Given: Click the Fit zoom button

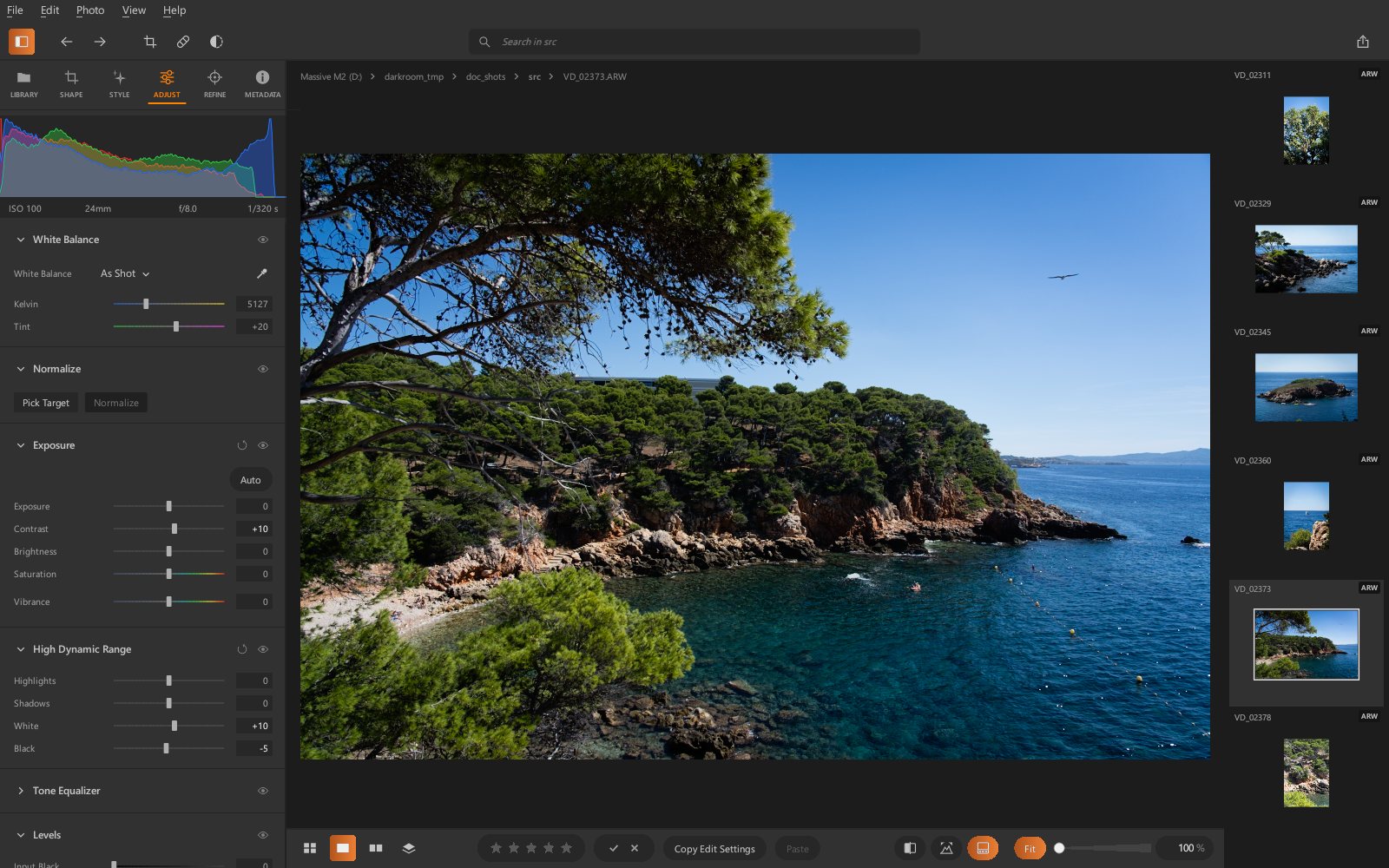Looking at the screenshot, I should pyautogui.click(x=1030, y=849).
